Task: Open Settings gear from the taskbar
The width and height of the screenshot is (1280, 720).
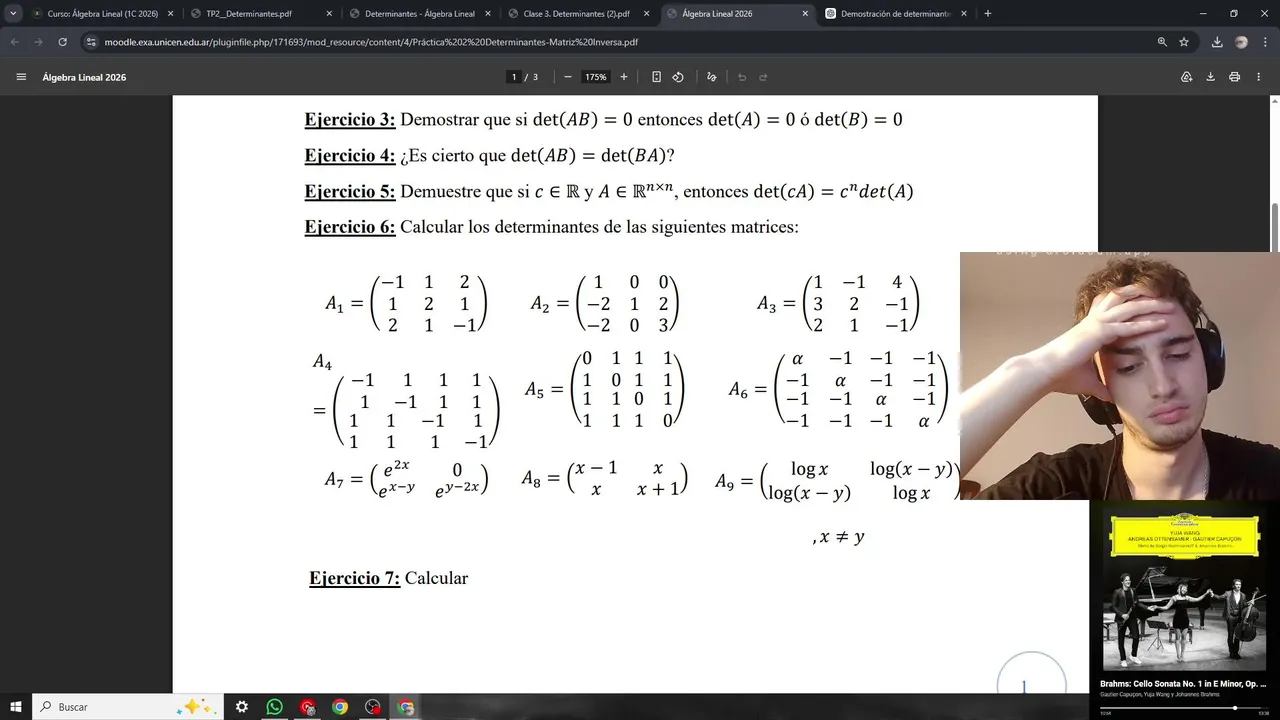Action: pyautogui.click(x=242, y=707)
